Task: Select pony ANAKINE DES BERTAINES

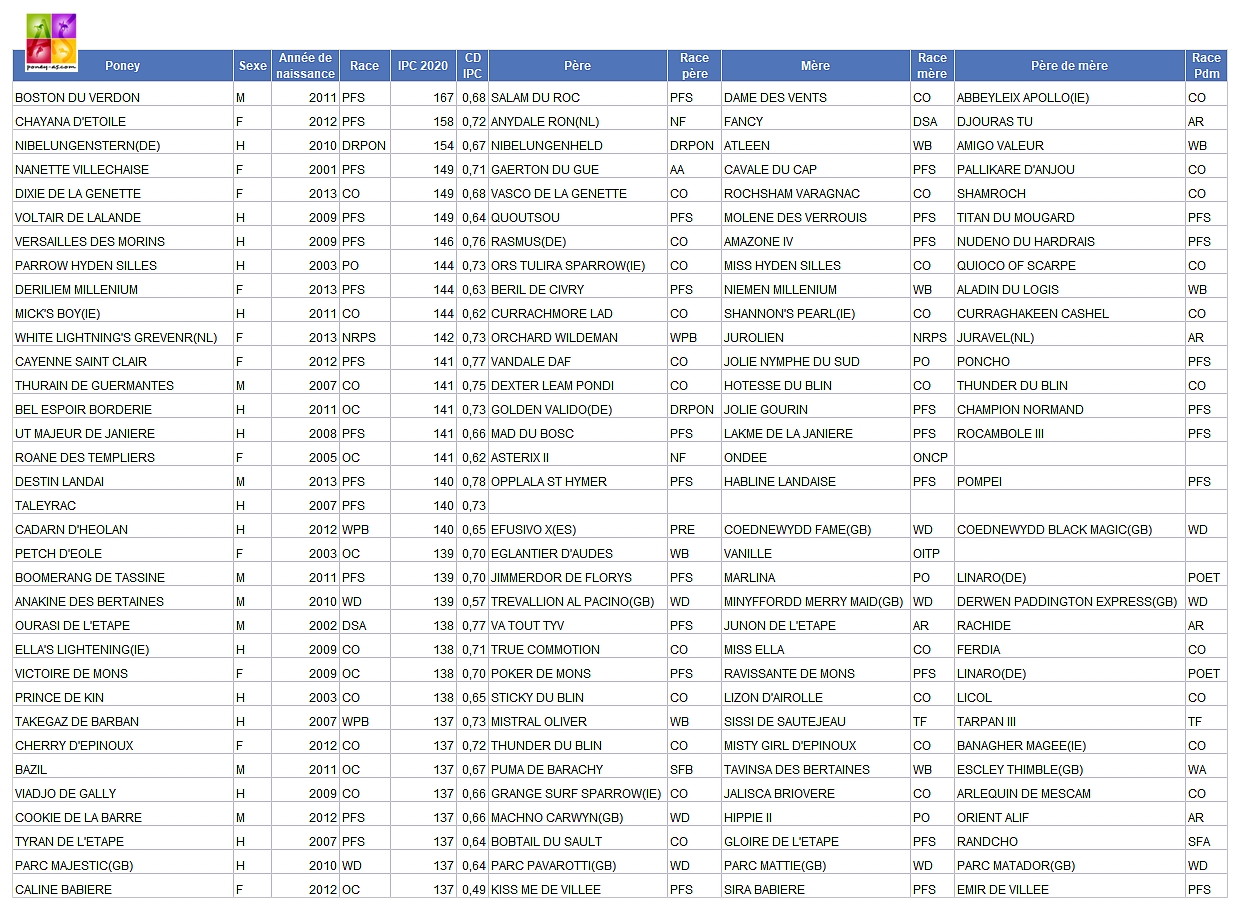Action: (x=89, y=602)
